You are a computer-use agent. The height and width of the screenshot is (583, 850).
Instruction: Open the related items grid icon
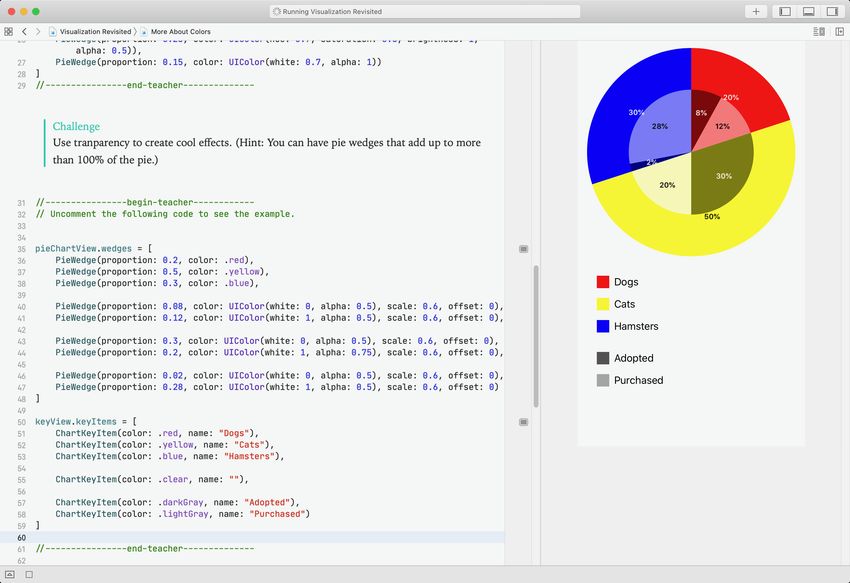coord(8,31)
